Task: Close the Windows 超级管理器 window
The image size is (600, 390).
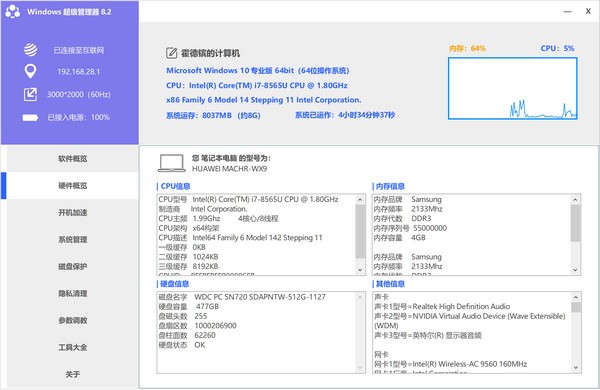Action: click(x=588, y=11)
